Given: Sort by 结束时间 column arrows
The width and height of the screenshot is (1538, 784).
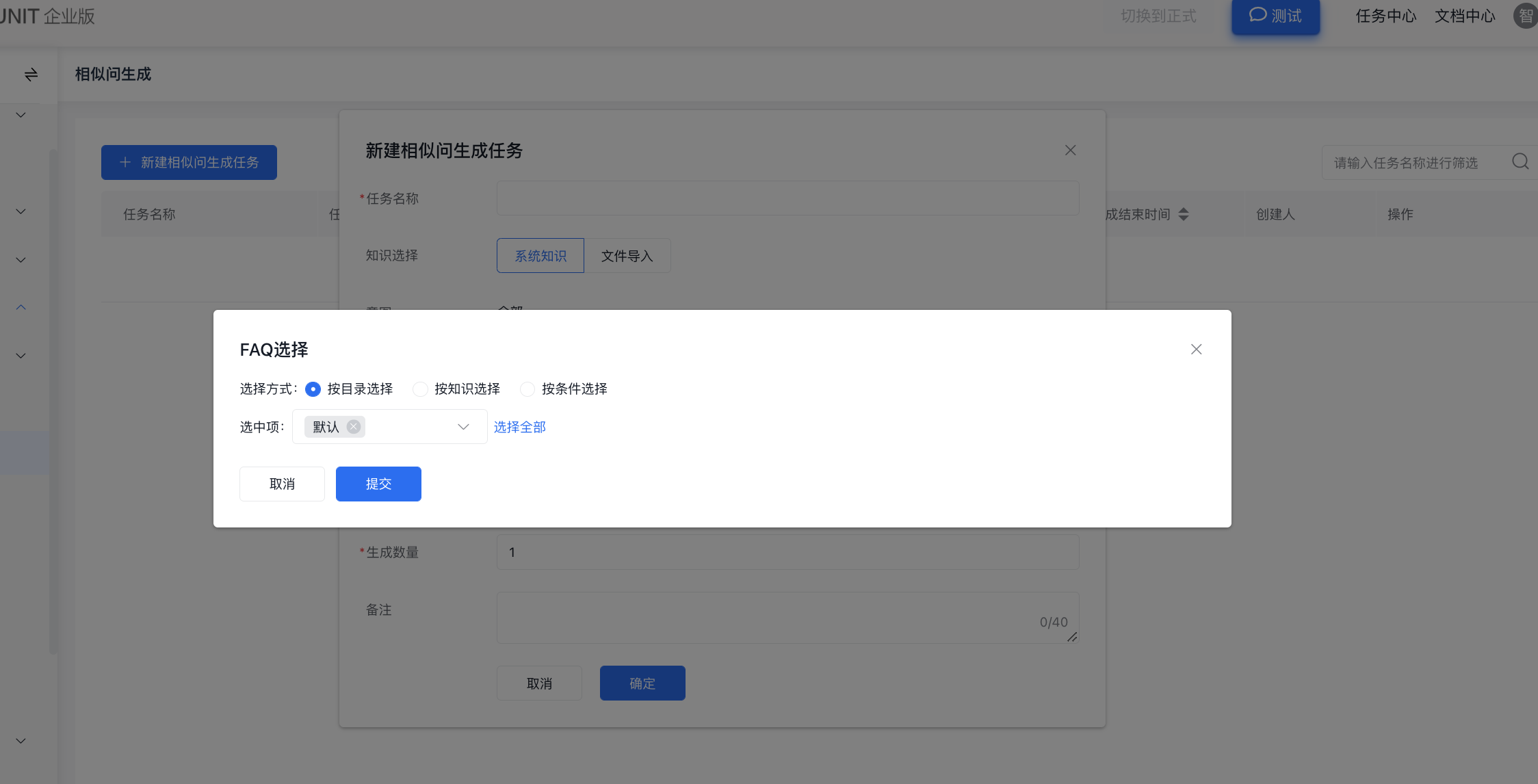Looking at the screenshot, I should point(1184,214).
